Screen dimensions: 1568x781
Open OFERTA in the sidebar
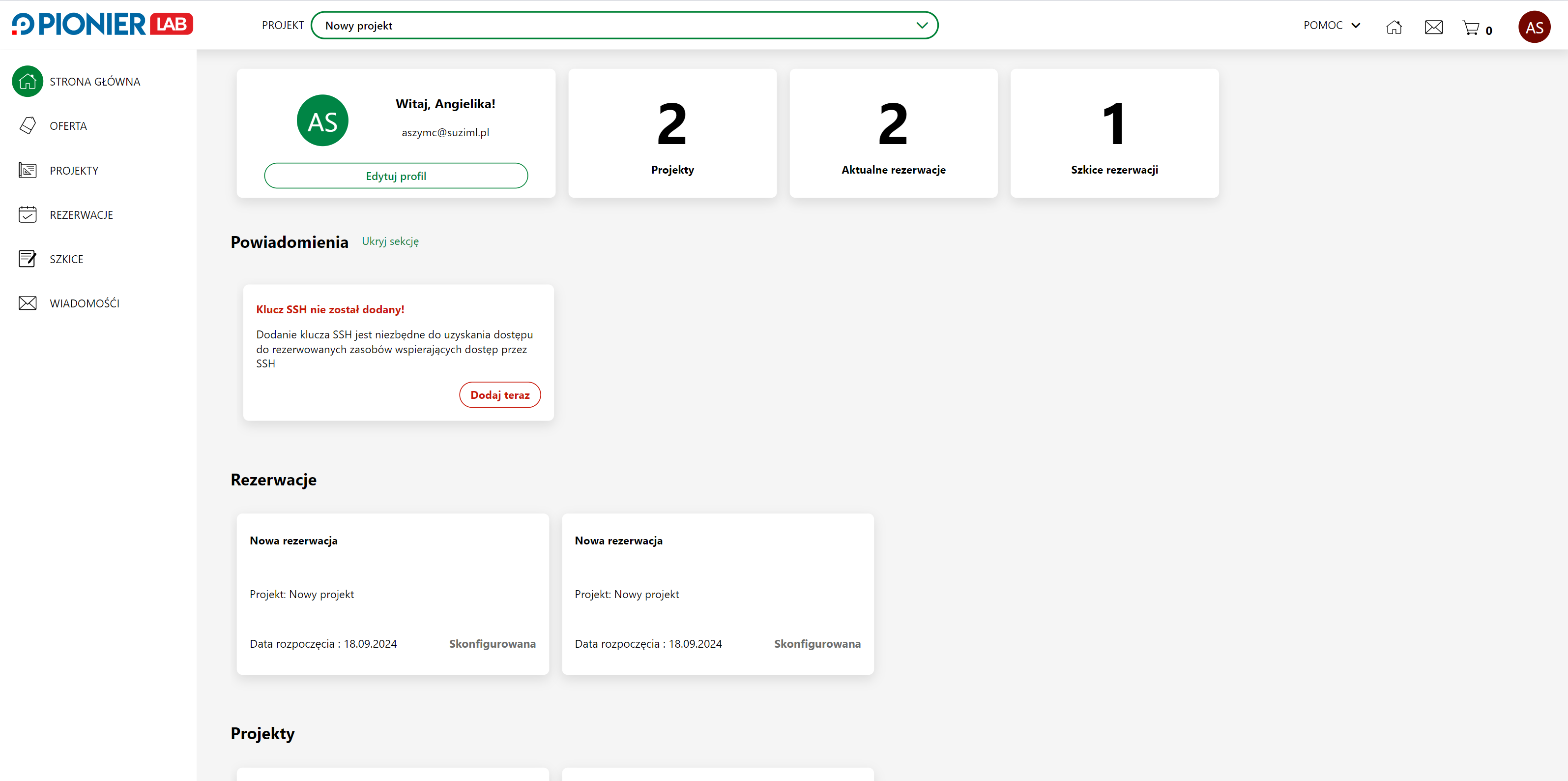click(68, 126)
